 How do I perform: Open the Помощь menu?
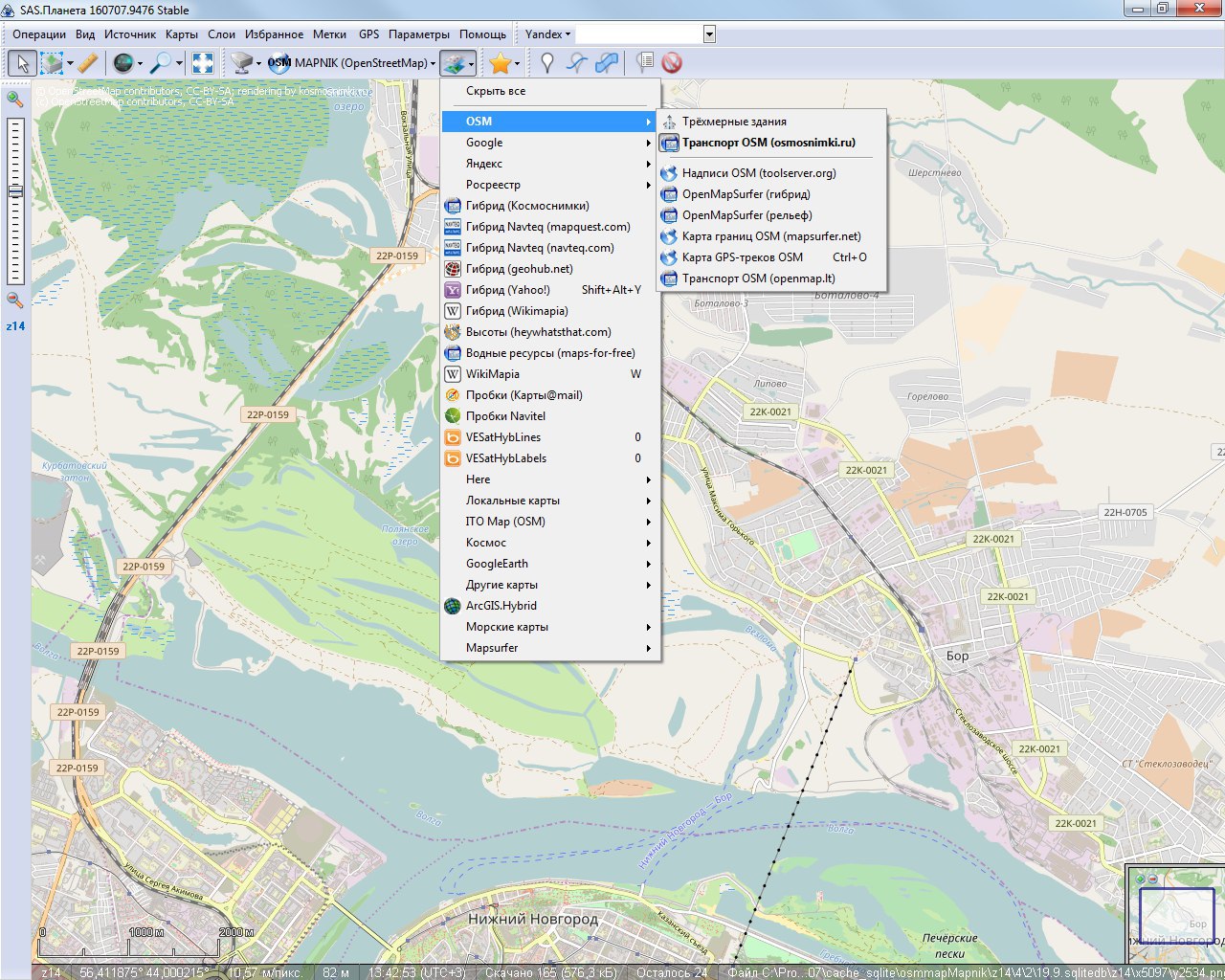[482, 34]
